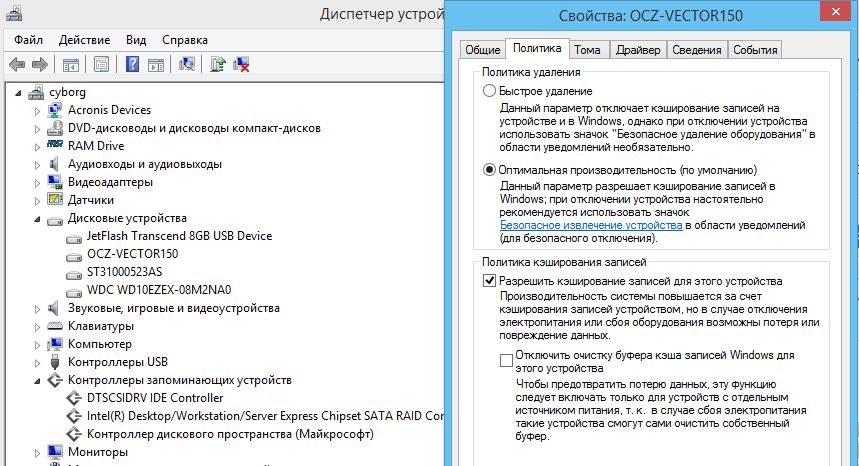Collapse Дисковые устройства node arrow
859x466 pixels.
pyautogui.click(x=37, y=219)
